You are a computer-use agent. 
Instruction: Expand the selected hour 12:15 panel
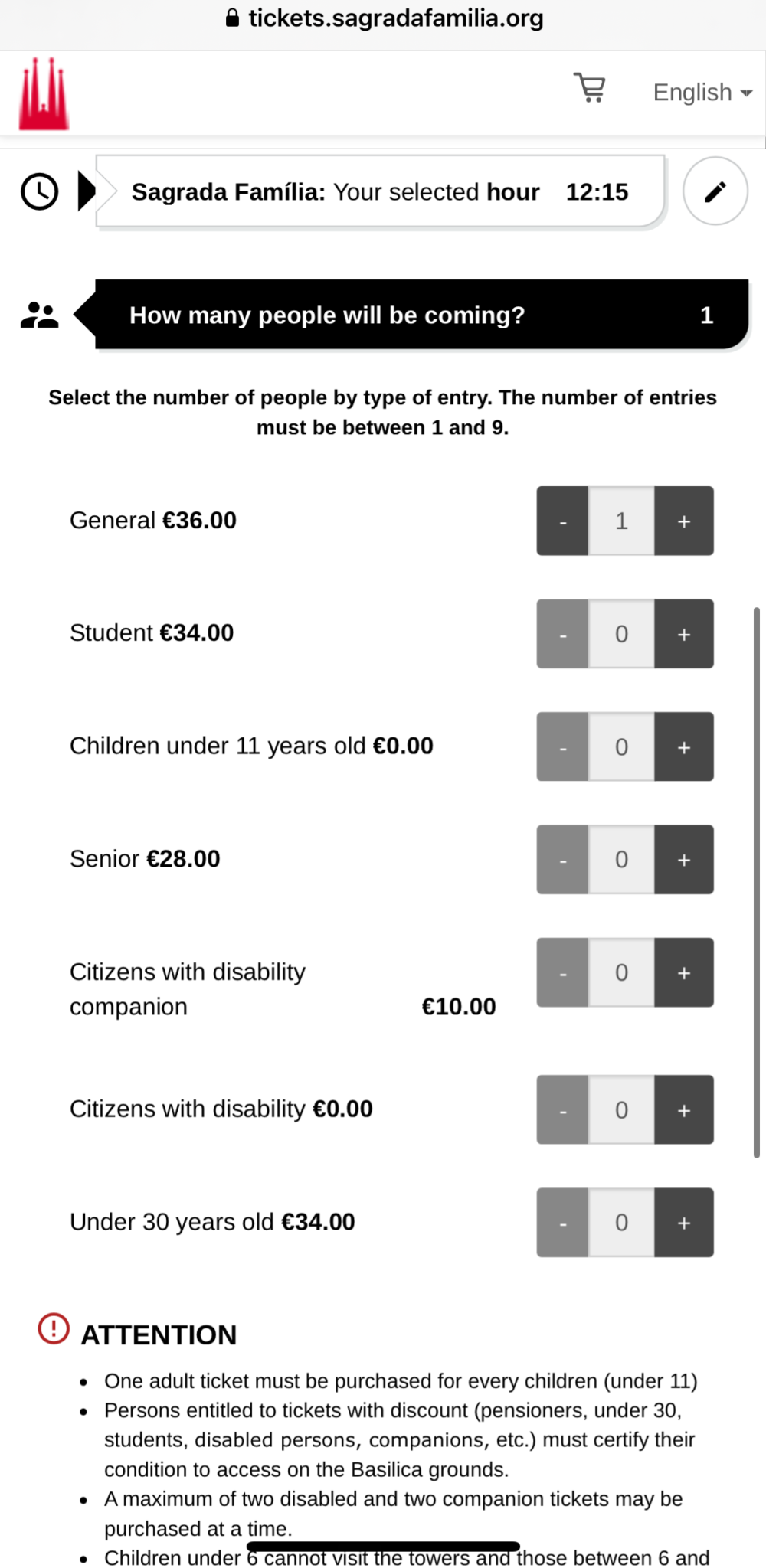click(x=379, y=191)
